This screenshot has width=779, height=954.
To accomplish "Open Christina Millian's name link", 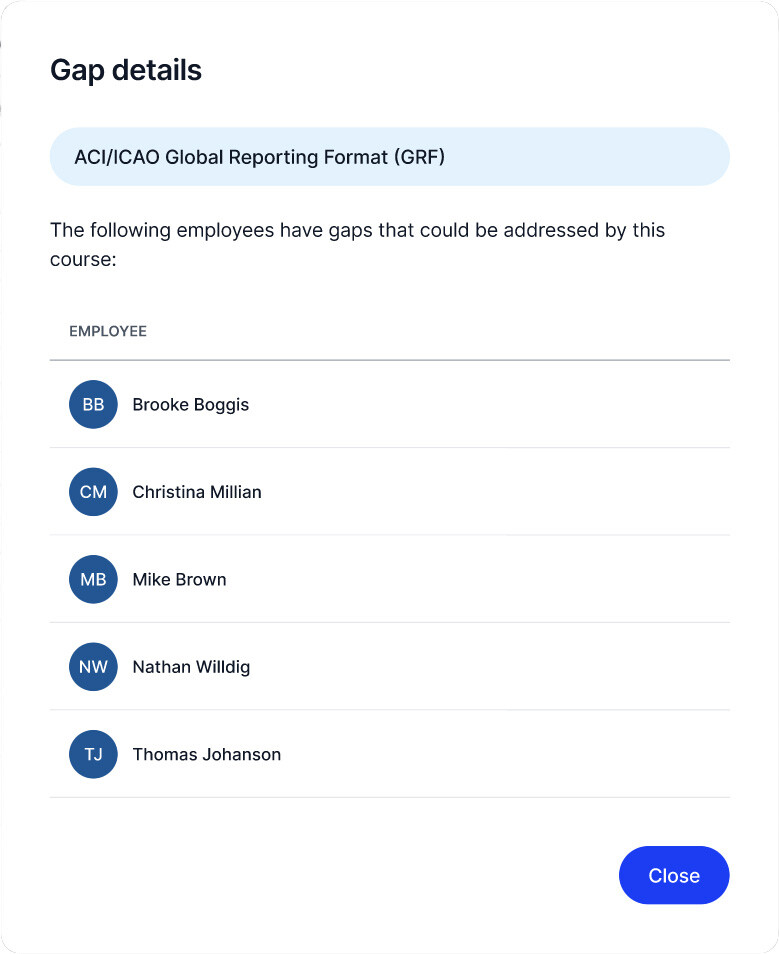I will click(x=197, y=492).
